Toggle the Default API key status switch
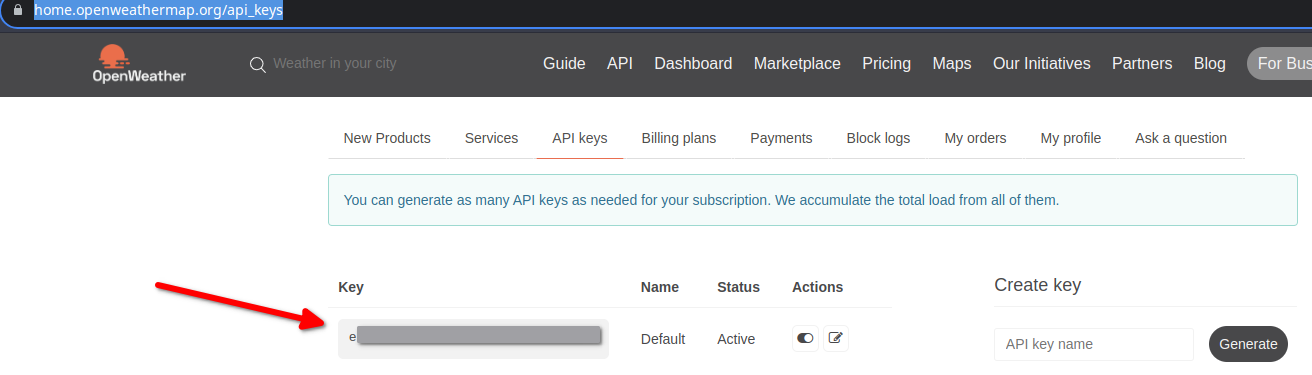This screenshot has width=1312, height=375. coord(805,339)
